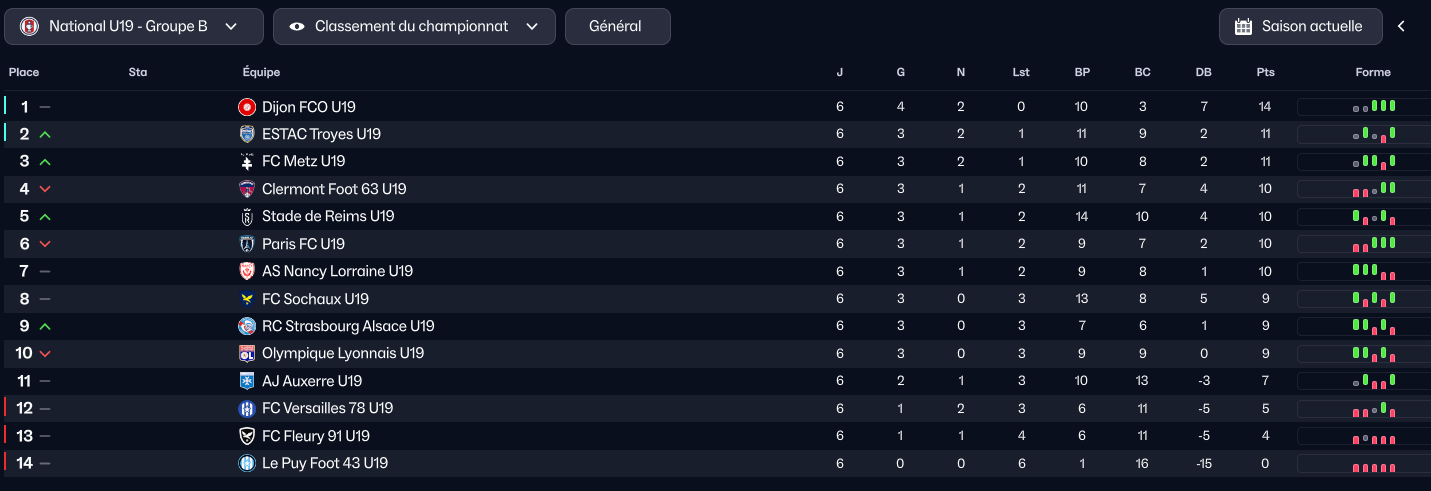The width and height of the screenshot is (1431, 491).
Task: Click the Le Puy Foot 43 U19 logo
Action: tap(247, 463)
